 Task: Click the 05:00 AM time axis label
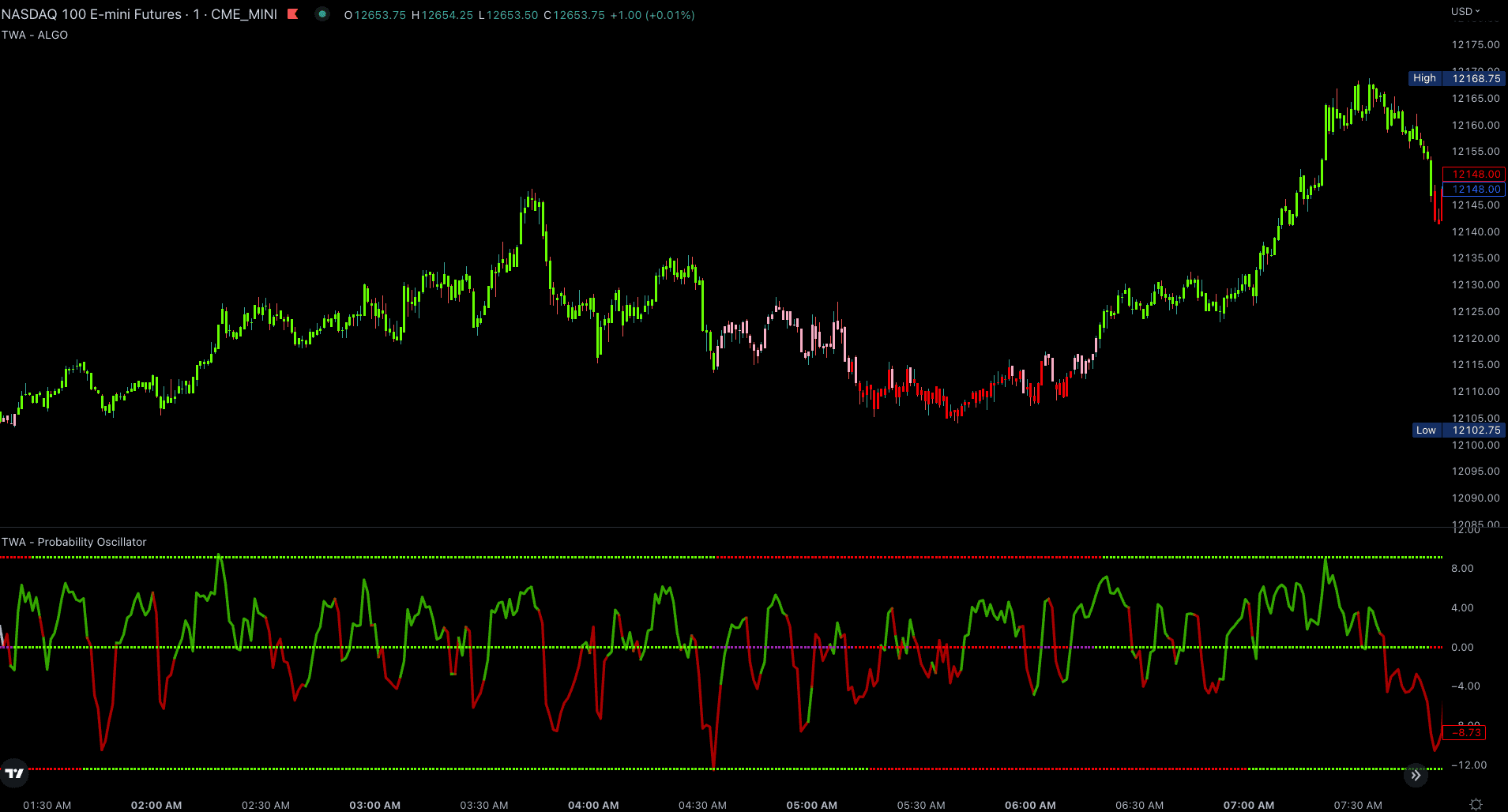[811, 805]
